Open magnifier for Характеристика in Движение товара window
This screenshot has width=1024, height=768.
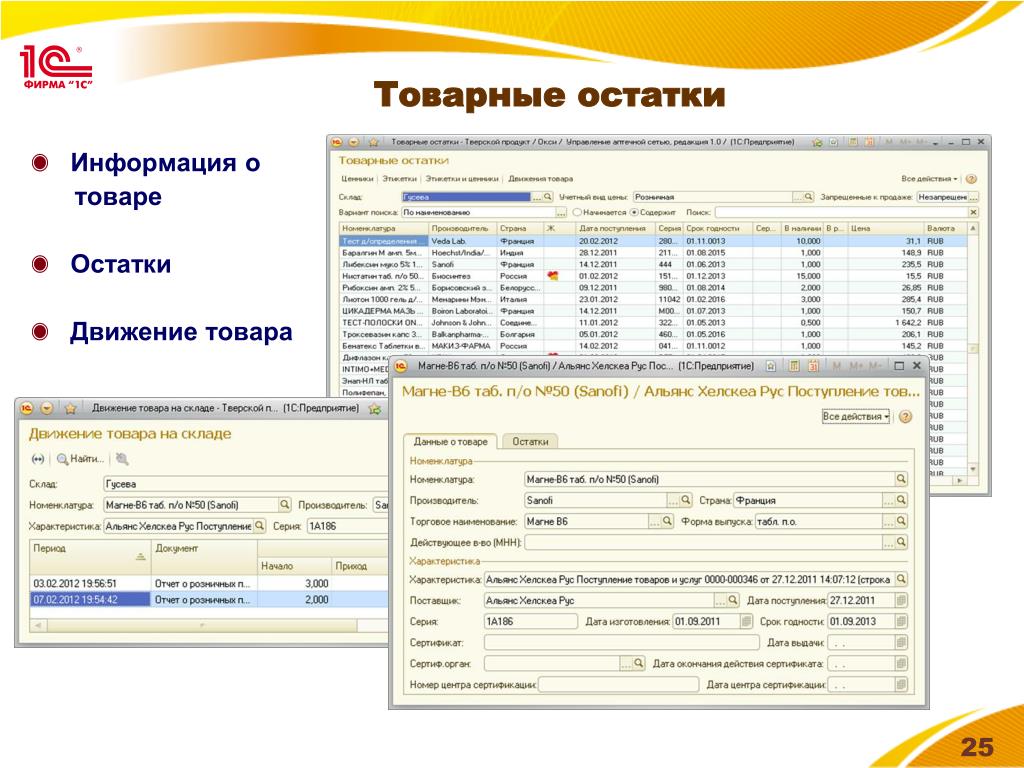pos(259,526)
